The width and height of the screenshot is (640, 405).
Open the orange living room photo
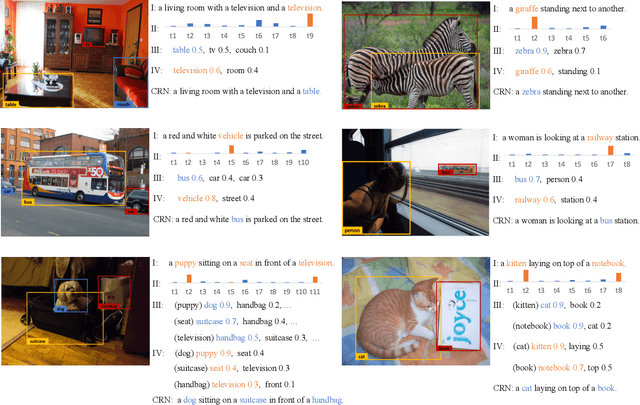point(74,54)
